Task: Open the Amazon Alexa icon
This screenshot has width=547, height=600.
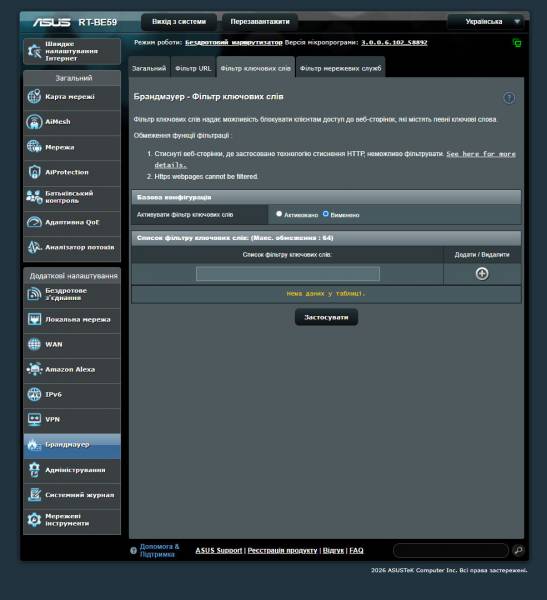Action: [x=34, y=369]
